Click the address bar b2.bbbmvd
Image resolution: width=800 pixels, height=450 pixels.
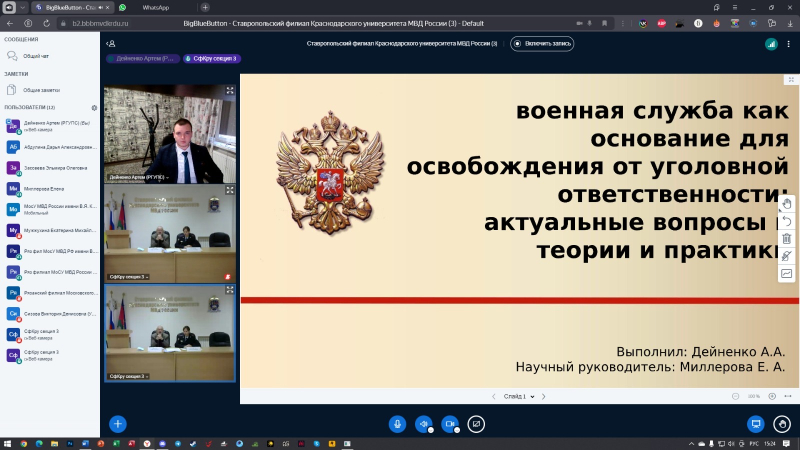[x=100, y=23]
